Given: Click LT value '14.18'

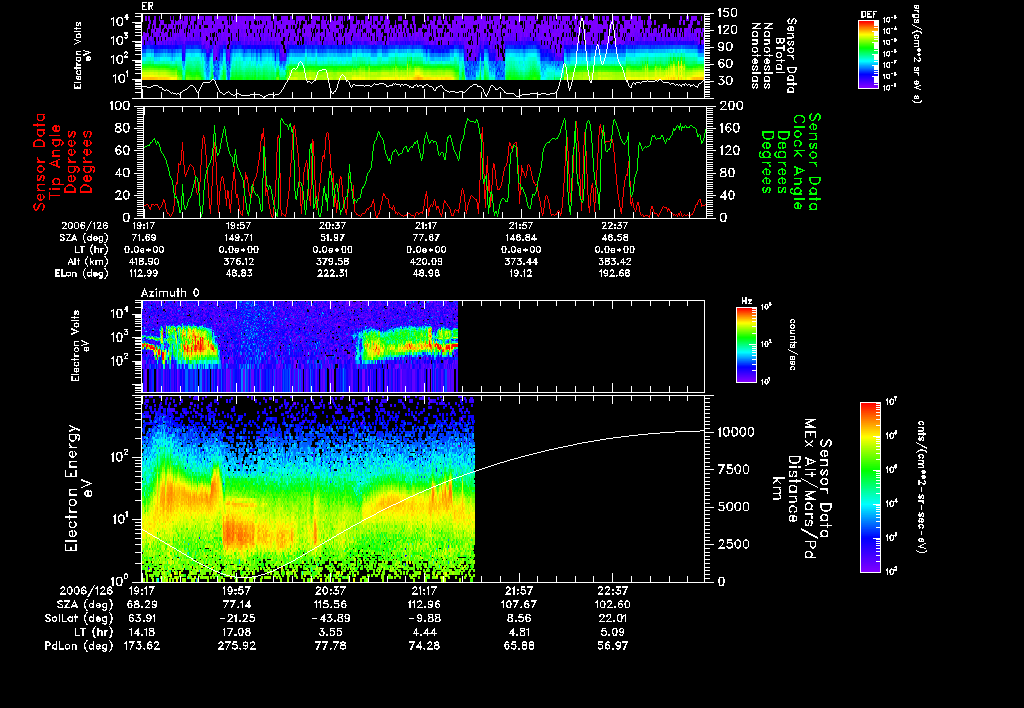Looking at the screenshot, I should pyautogui.click(x=142, y=632).
